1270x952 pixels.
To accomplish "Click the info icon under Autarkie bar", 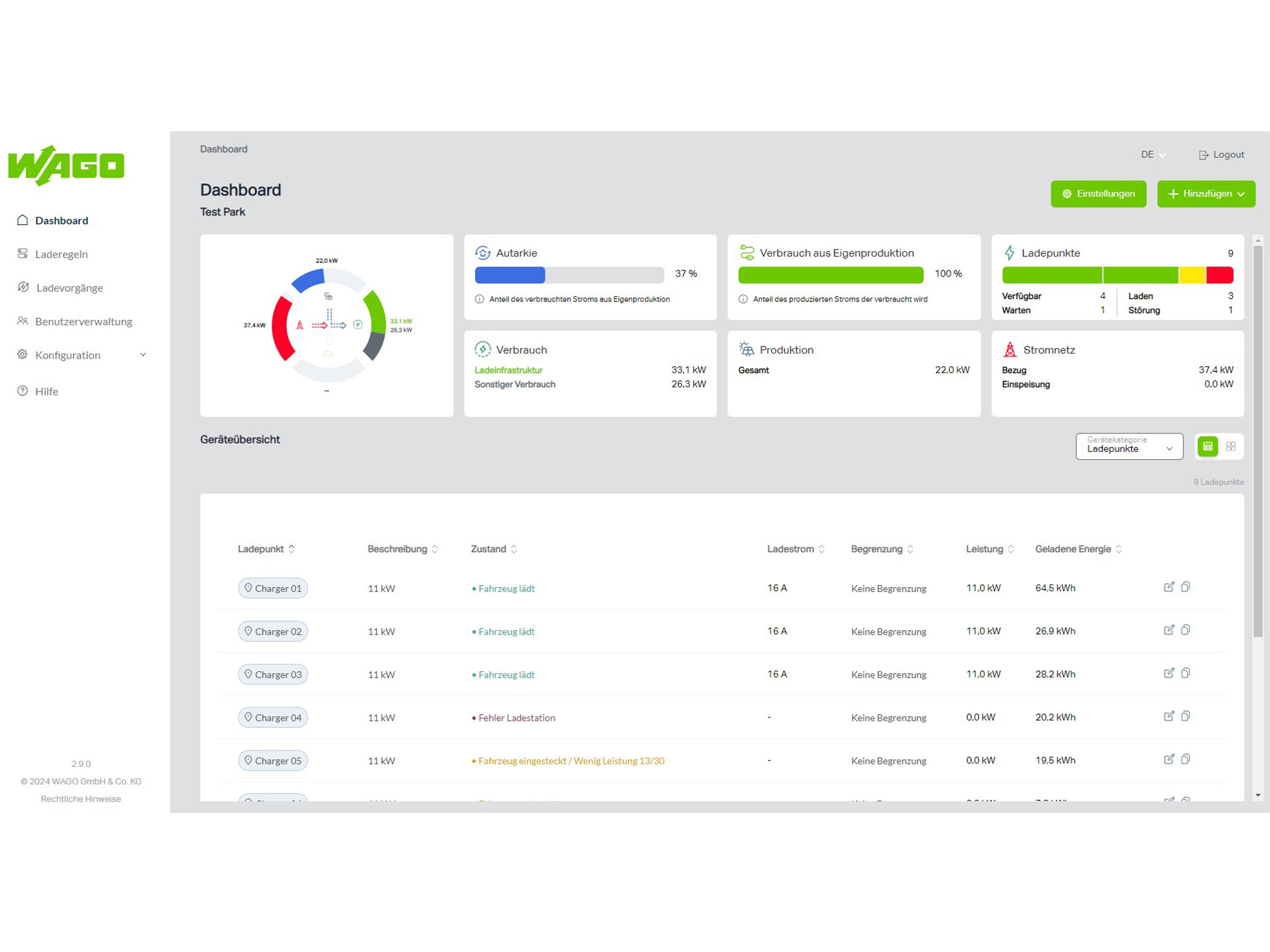I will click(479, 299).
